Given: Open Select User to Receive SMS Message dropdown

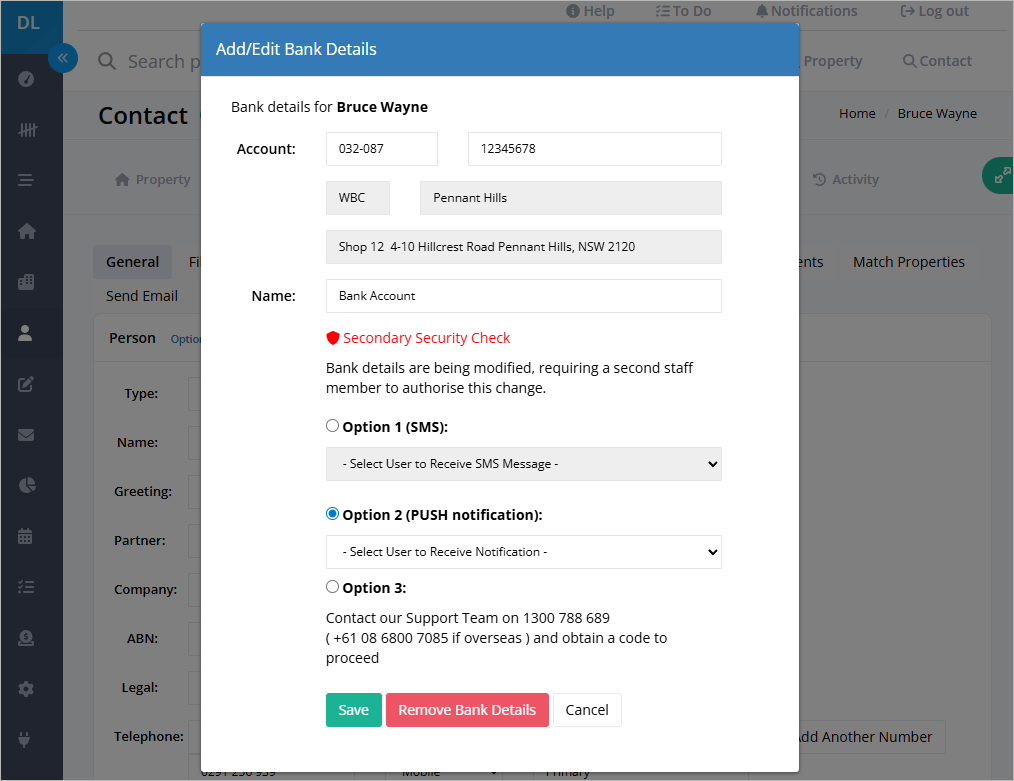Looking at the screenshot, I should pos(524,464).
